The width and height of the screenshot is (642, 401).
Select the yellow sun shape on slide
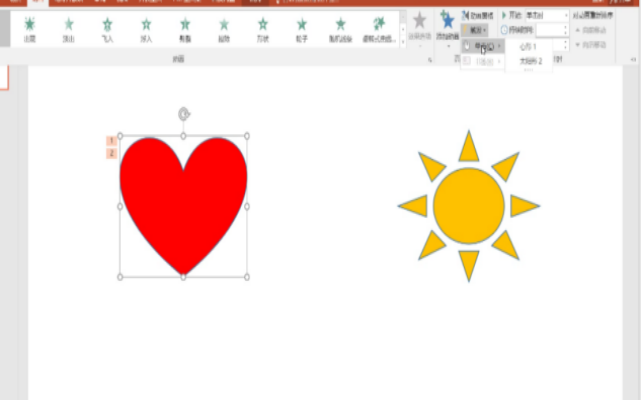[469, 206]
